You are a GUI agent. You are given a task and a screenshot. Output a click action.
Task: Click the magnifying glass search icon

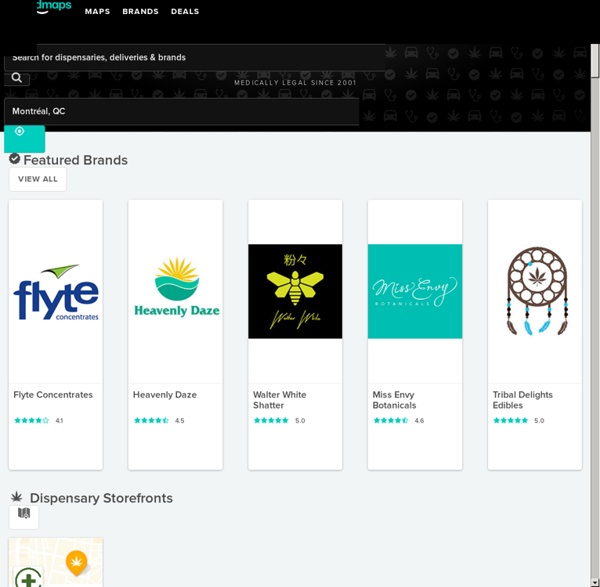coord(17,78)
